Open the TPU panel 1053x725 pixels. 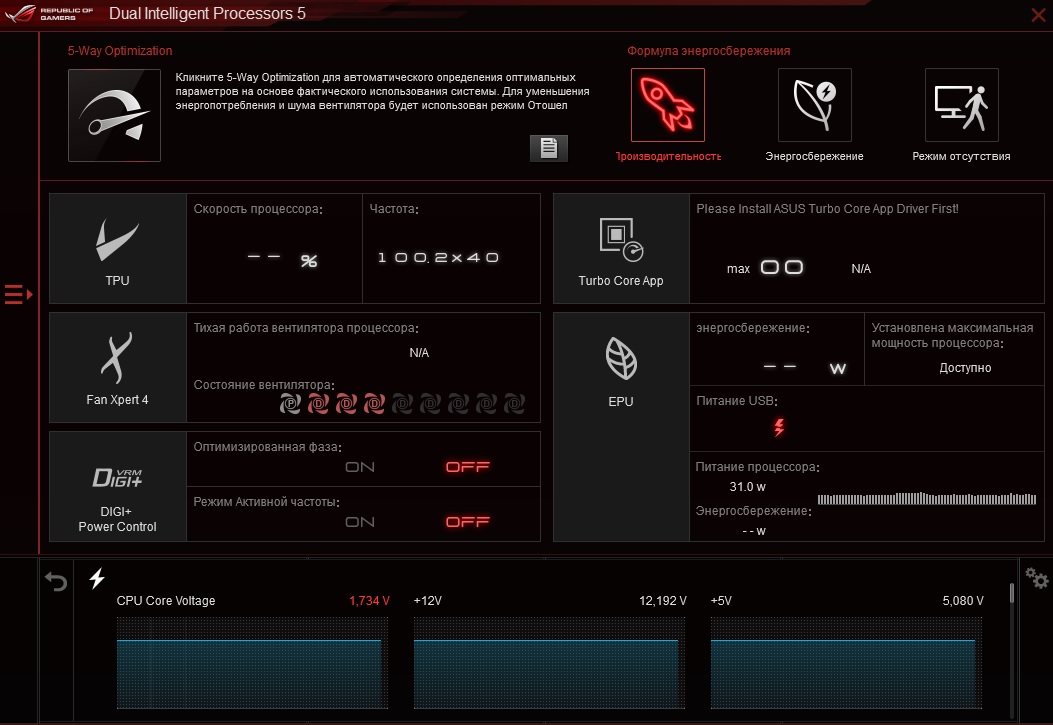pos(118,248)
